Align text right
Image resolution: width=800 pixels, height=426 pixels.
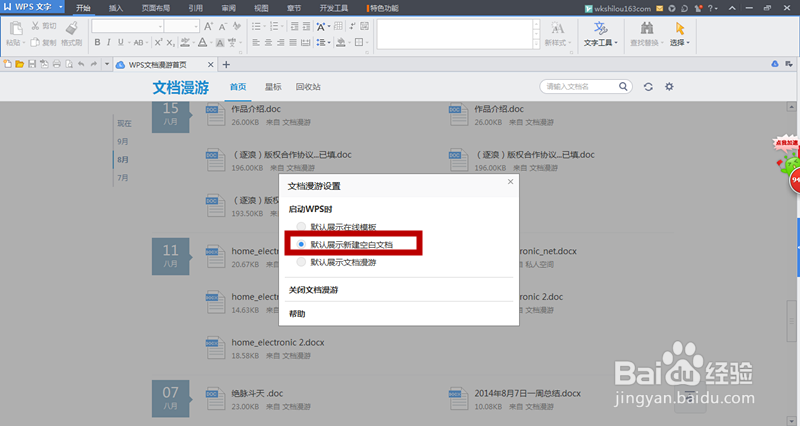point(281,42)
